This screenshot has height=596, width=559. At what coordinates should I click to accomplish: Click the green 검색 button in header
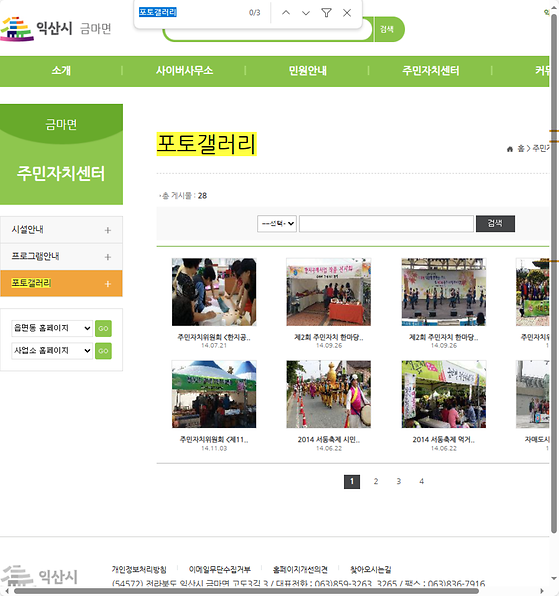coord(388,29)
